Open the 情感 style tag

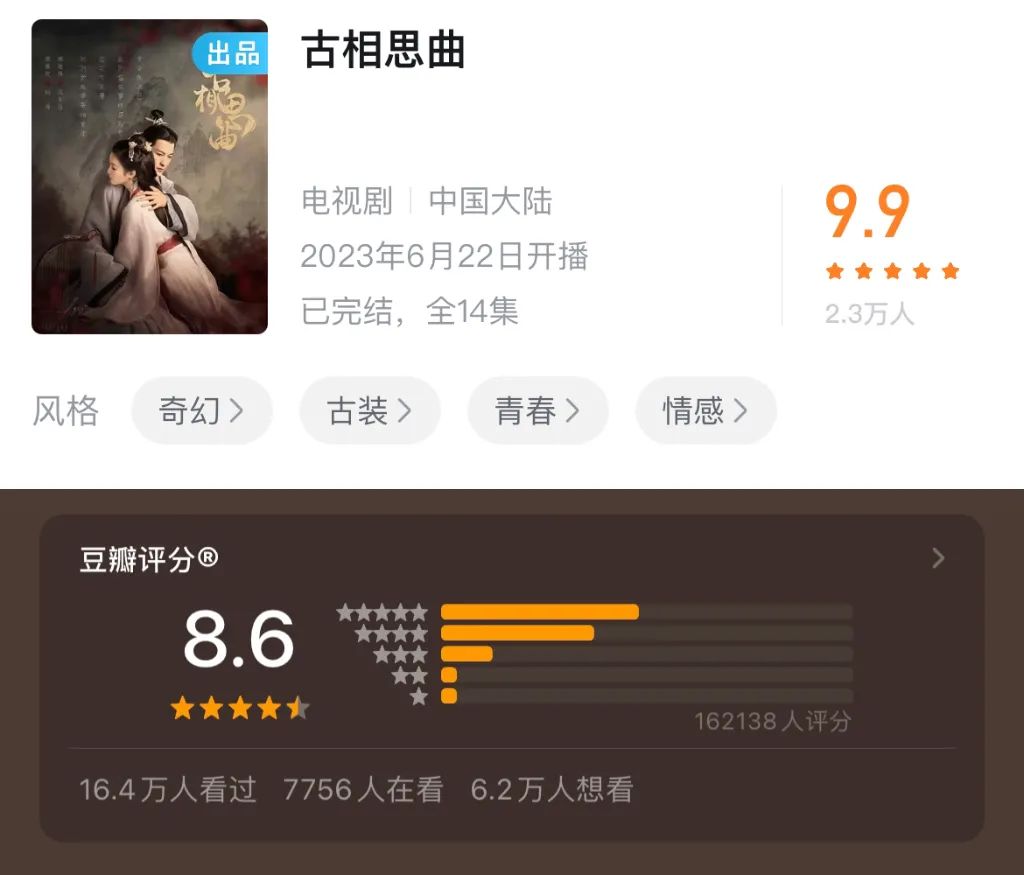tap(706, 411)
